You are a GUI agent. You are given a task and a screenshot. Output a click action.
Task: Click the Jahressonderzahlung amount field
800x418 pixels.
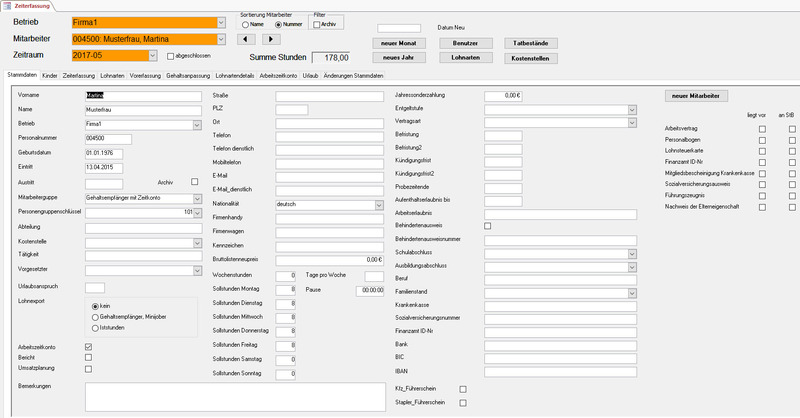pyautogui.click(x=503, y=96)
